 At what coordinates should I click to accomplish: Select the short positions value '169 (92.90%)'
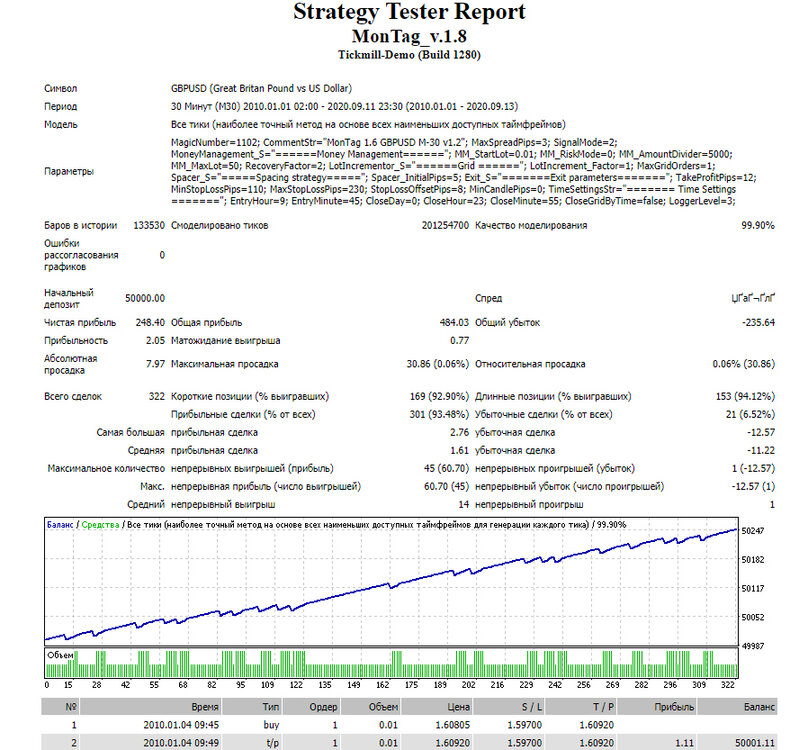tap(439, 397)
